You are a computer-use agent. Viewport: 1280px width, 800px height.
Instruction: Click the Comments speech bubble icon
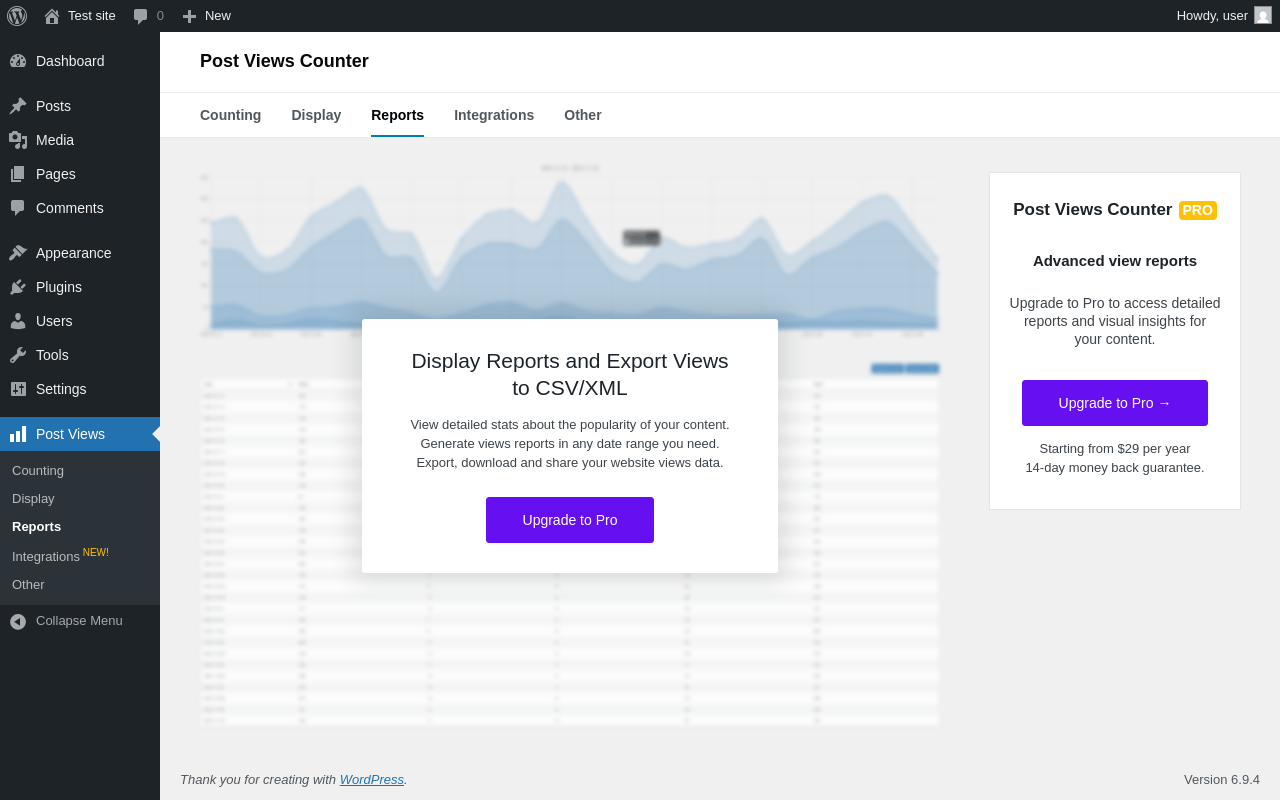(x=18, y=208)
